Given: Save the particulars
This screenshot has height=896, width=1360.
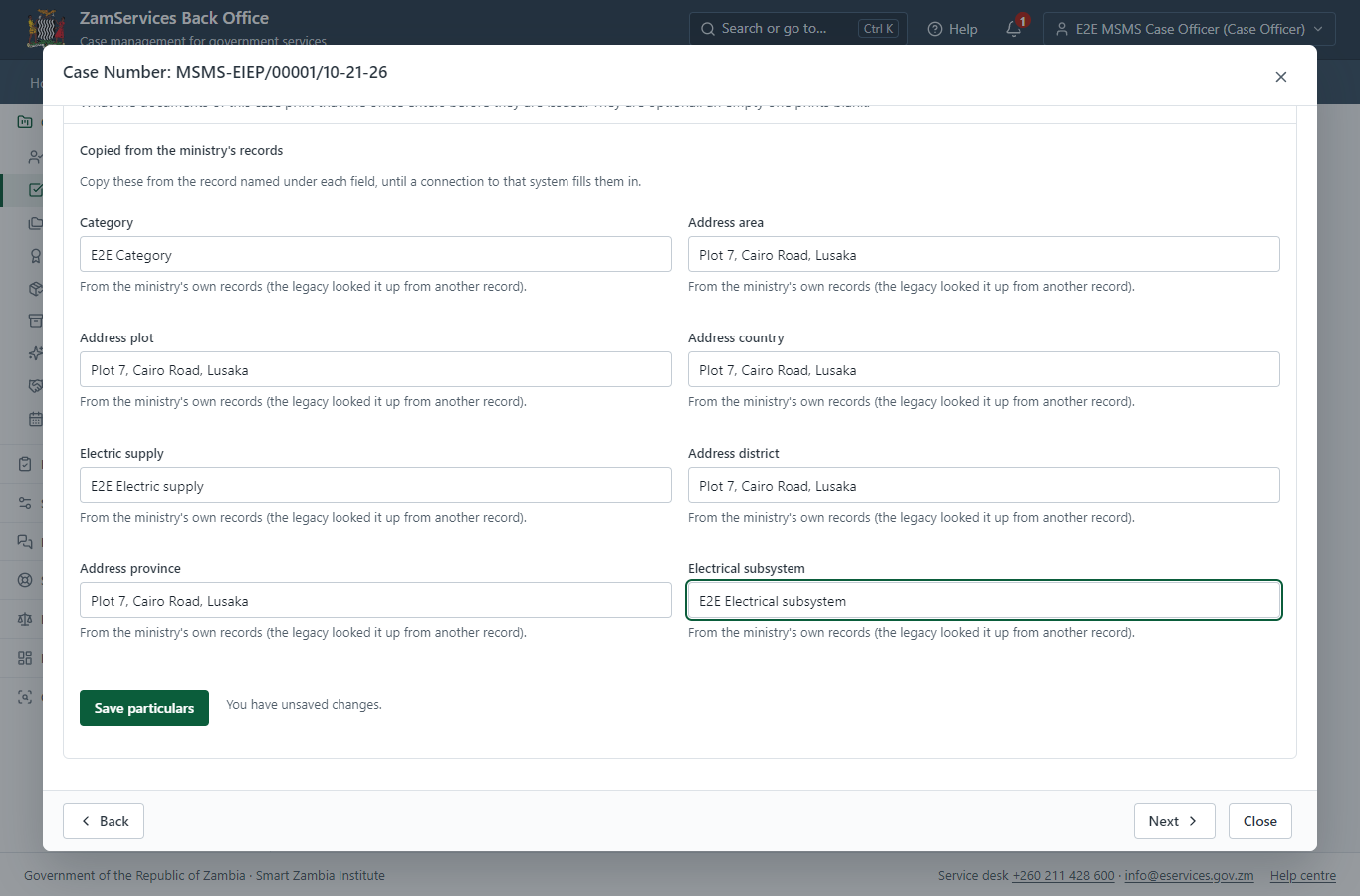Looking at the screenshot, I should 144,708.
